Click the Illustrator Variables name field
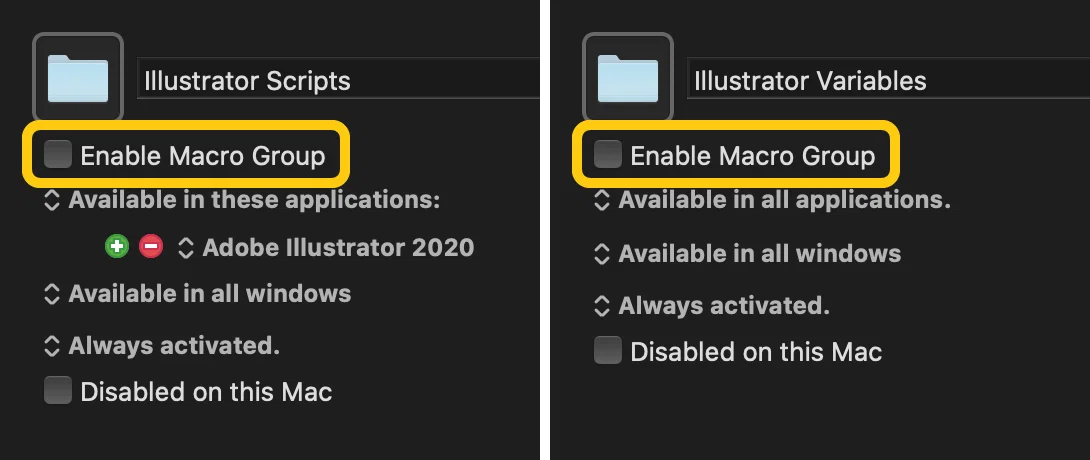The height and width of the screenshot is (460, 1090). pyautogui.click(x=888, y=79)
